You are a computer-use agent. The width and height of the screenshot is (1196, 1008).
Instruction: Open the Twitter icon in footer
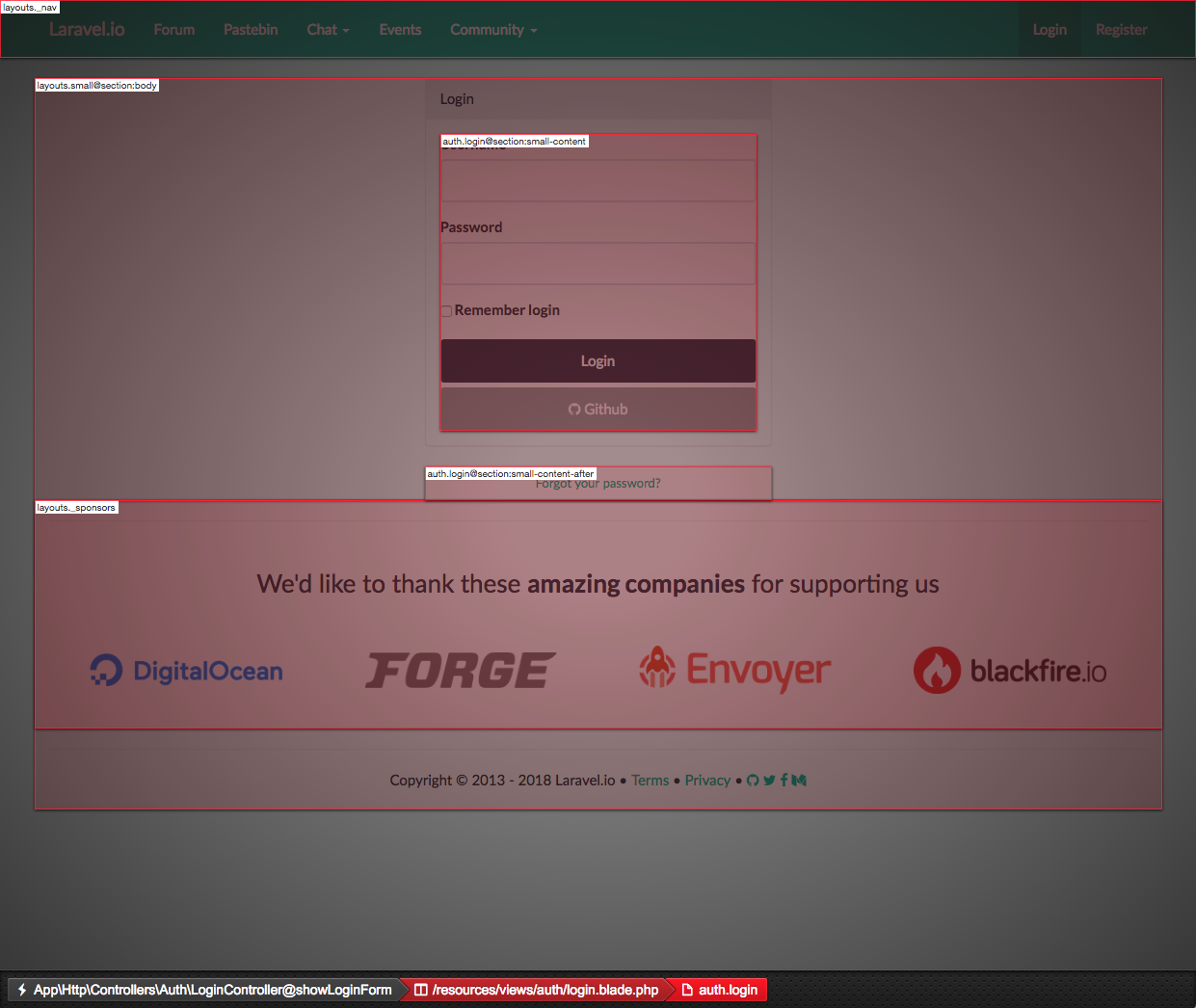[x=769, y=781]
